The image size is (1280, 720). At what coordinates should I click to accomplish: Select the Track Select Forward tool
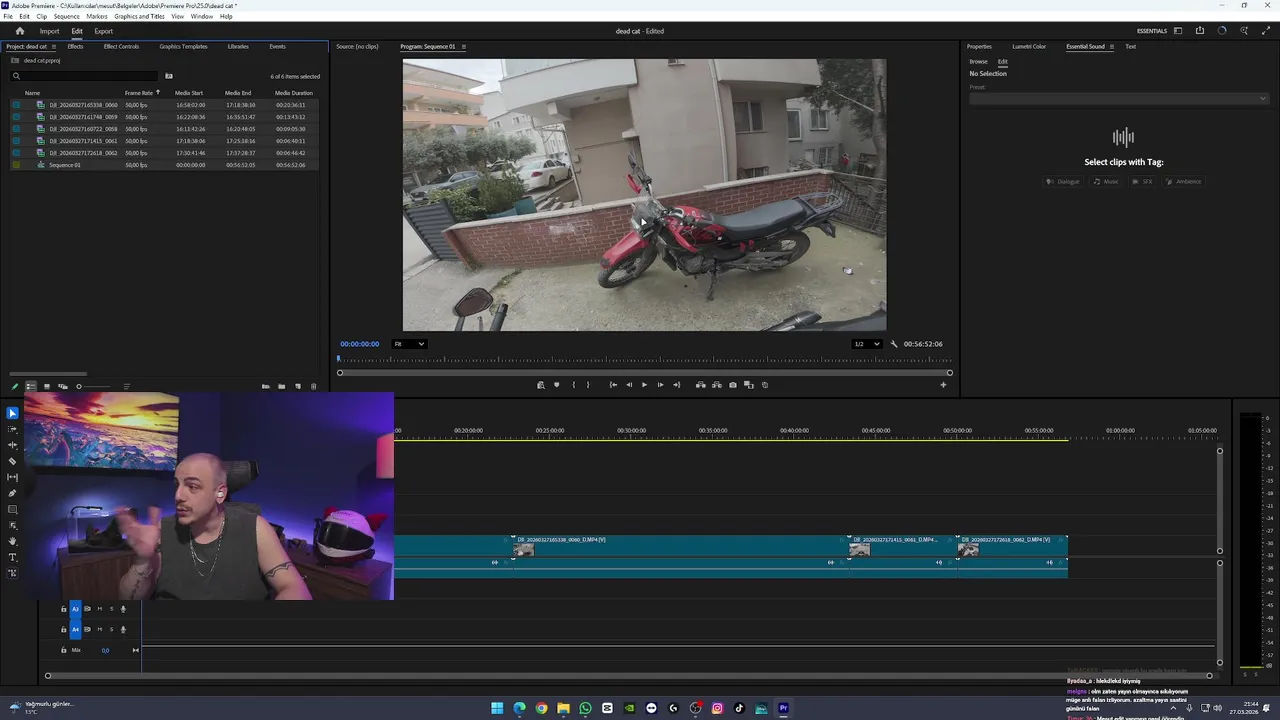12,429
